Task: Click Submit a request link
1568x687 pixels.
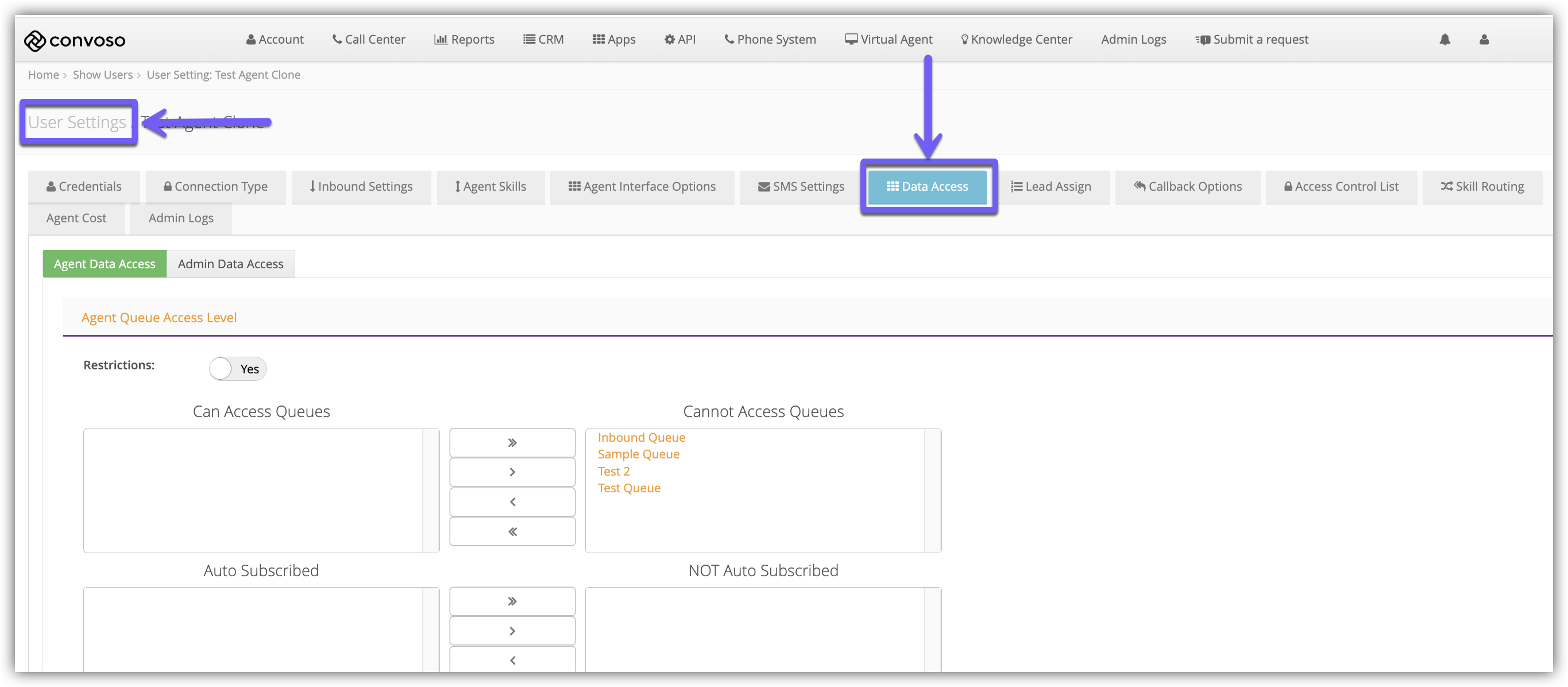Action: pos(1252,40)
